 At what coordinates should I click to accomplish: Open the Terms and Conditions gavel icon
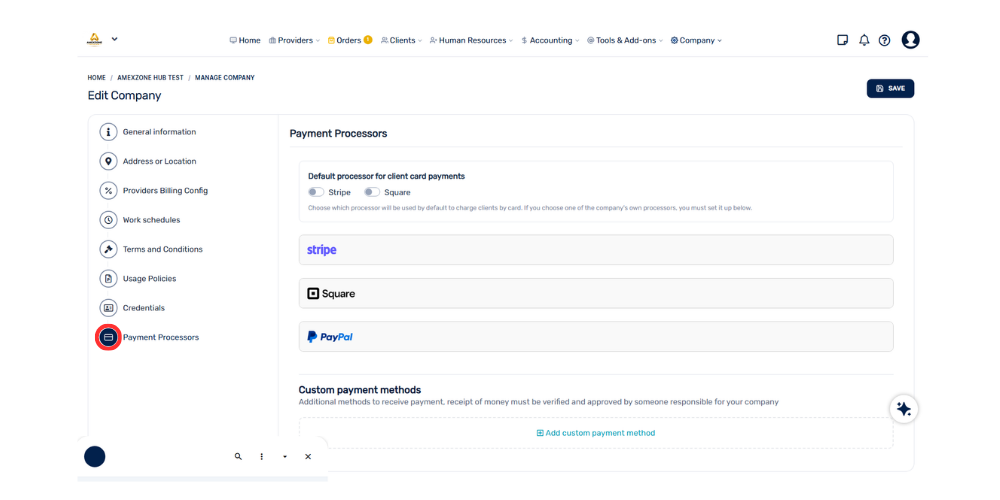[108, 249]
